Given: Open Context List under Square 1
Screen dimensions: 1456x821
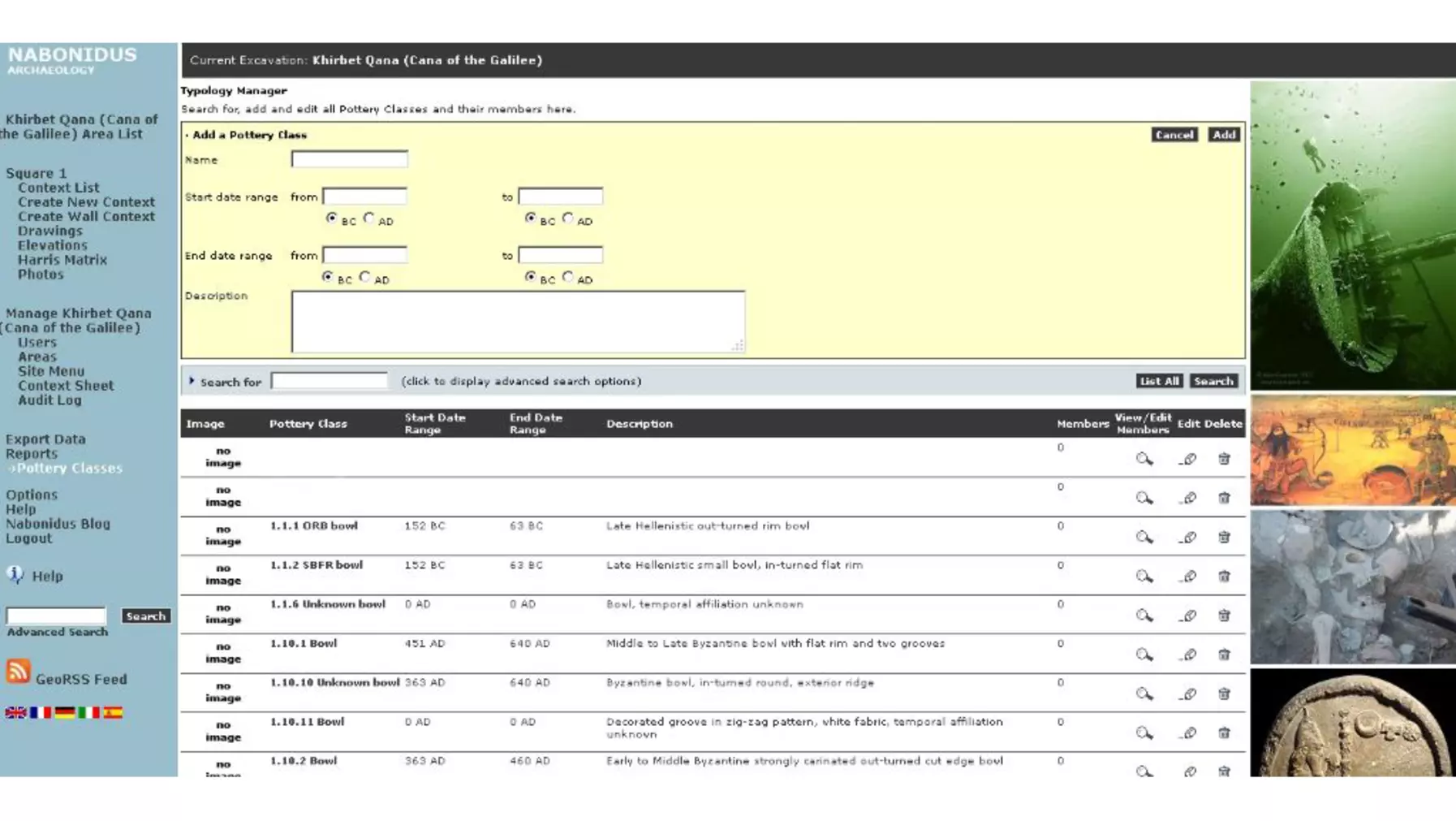Looking at the screenshot, I should tap(58, 188).
